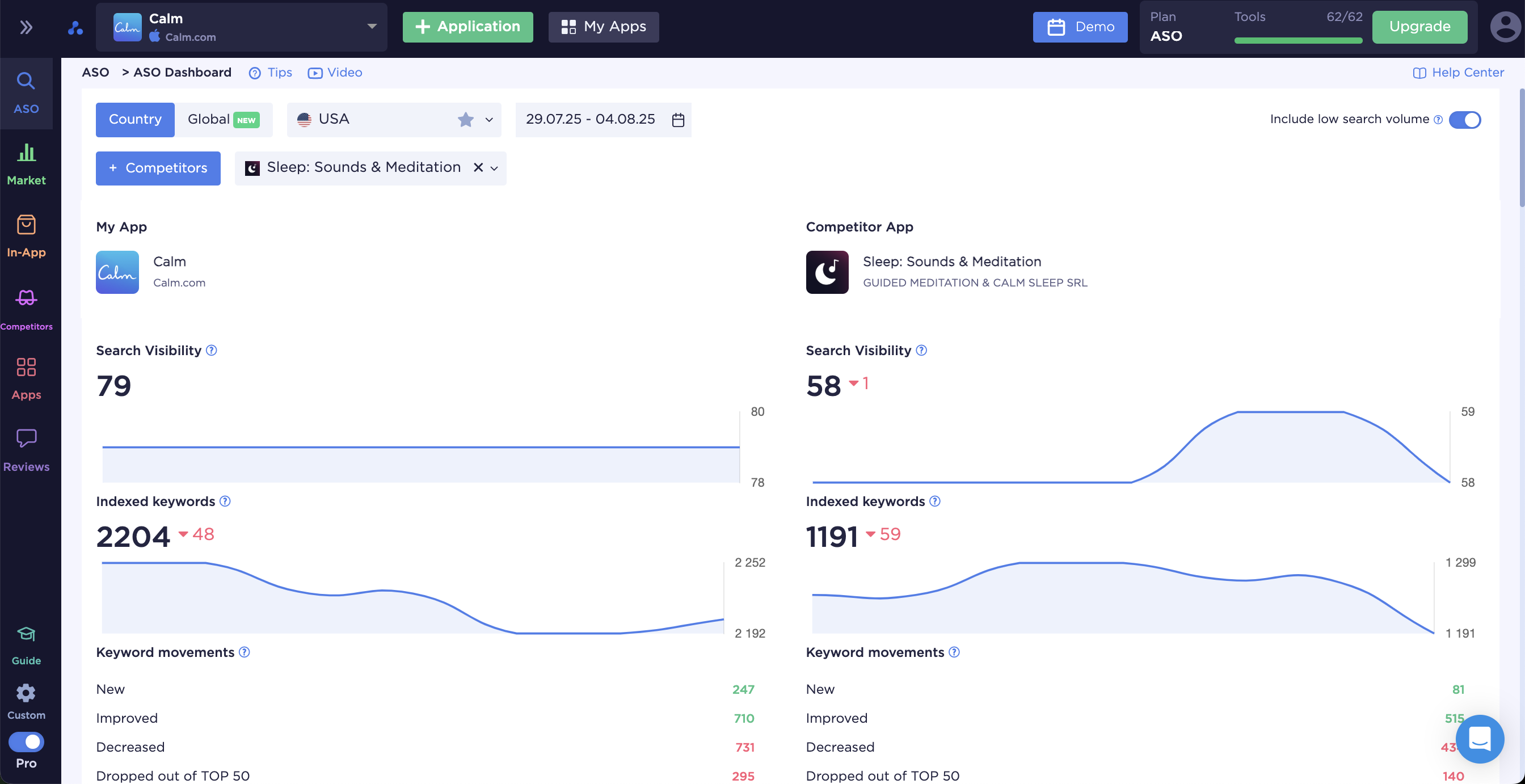
Task: Expand the competitor selection chevron
Action: point(494,168)
